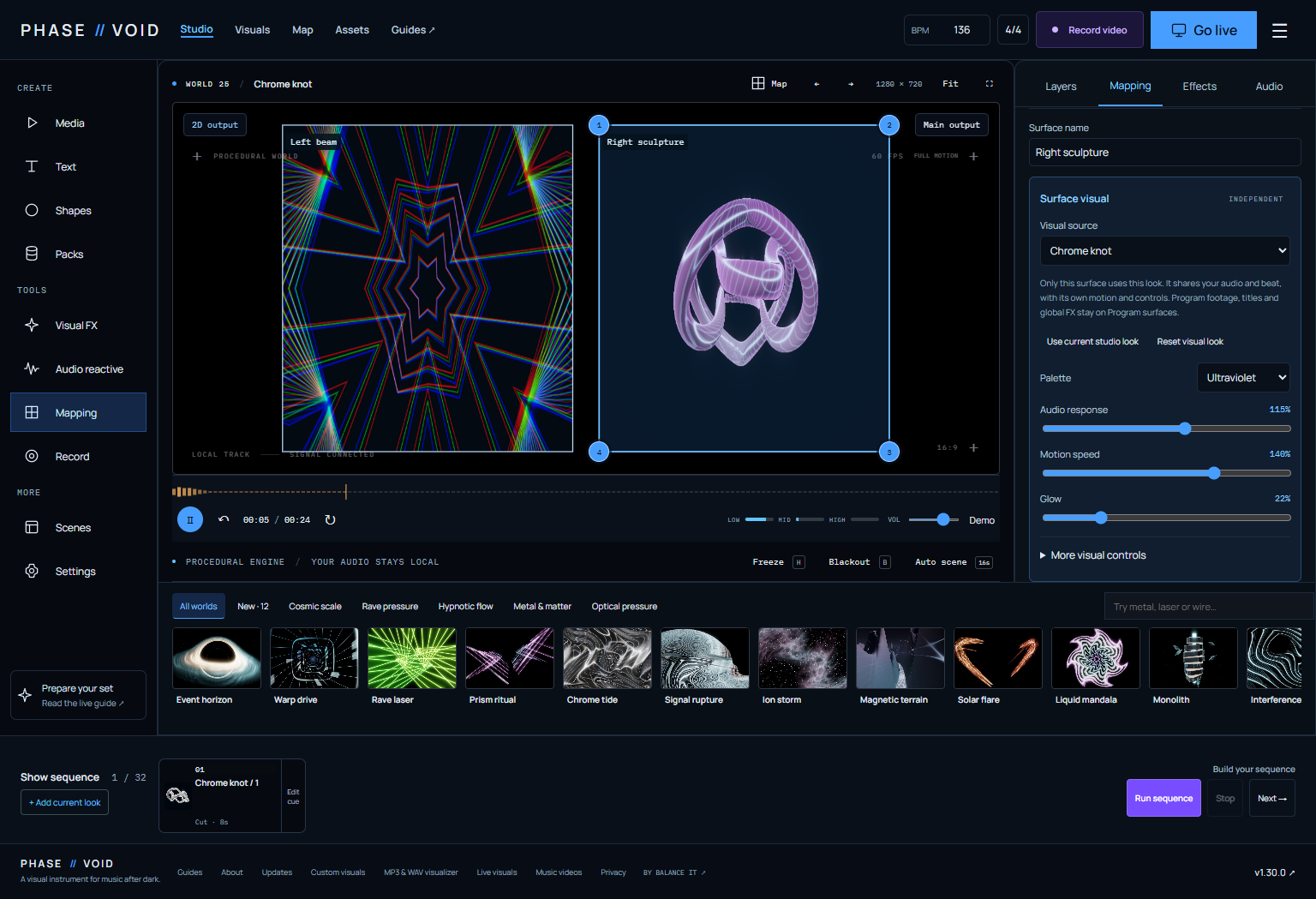Toggle Auto scene 16s
The width and height of the screenshot is (1316, 899).
coord(954,562)
